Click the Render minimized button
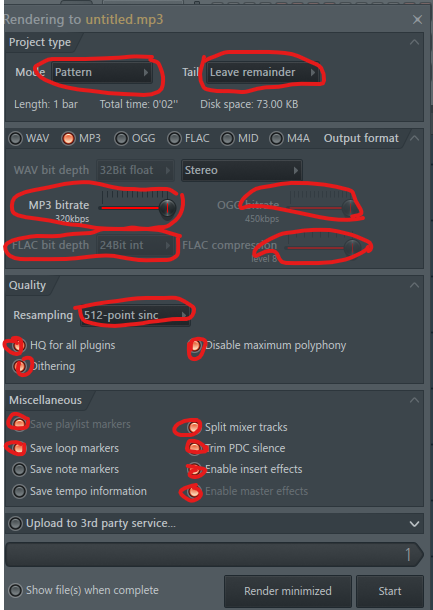Screen dimensions: 433x610 [x=288, y=591]
